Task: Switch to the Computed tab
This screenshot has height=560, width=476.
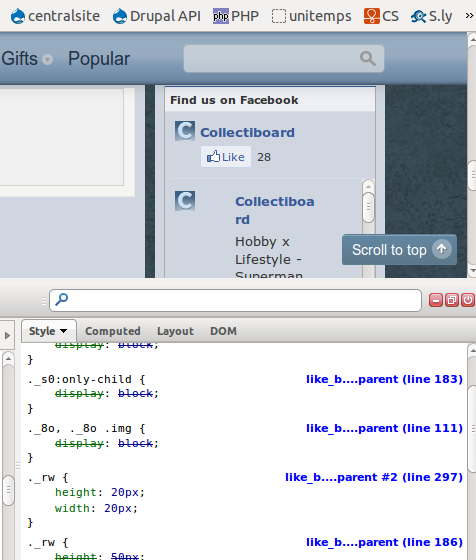Action: pyautogui.click(x=112, y=331)
